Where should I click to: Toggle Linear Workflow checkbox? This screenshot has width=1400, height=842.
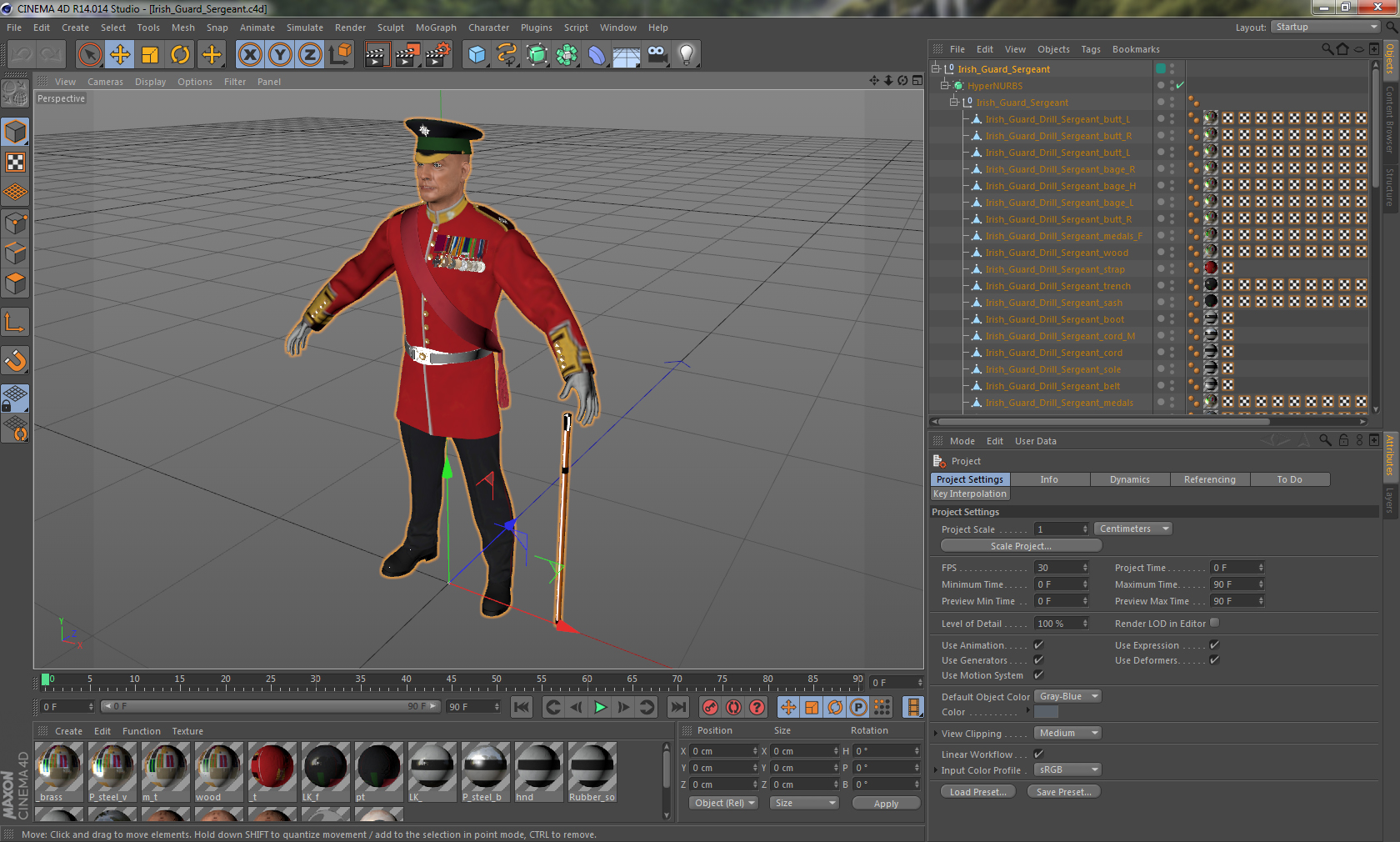tap(1038, 754)
